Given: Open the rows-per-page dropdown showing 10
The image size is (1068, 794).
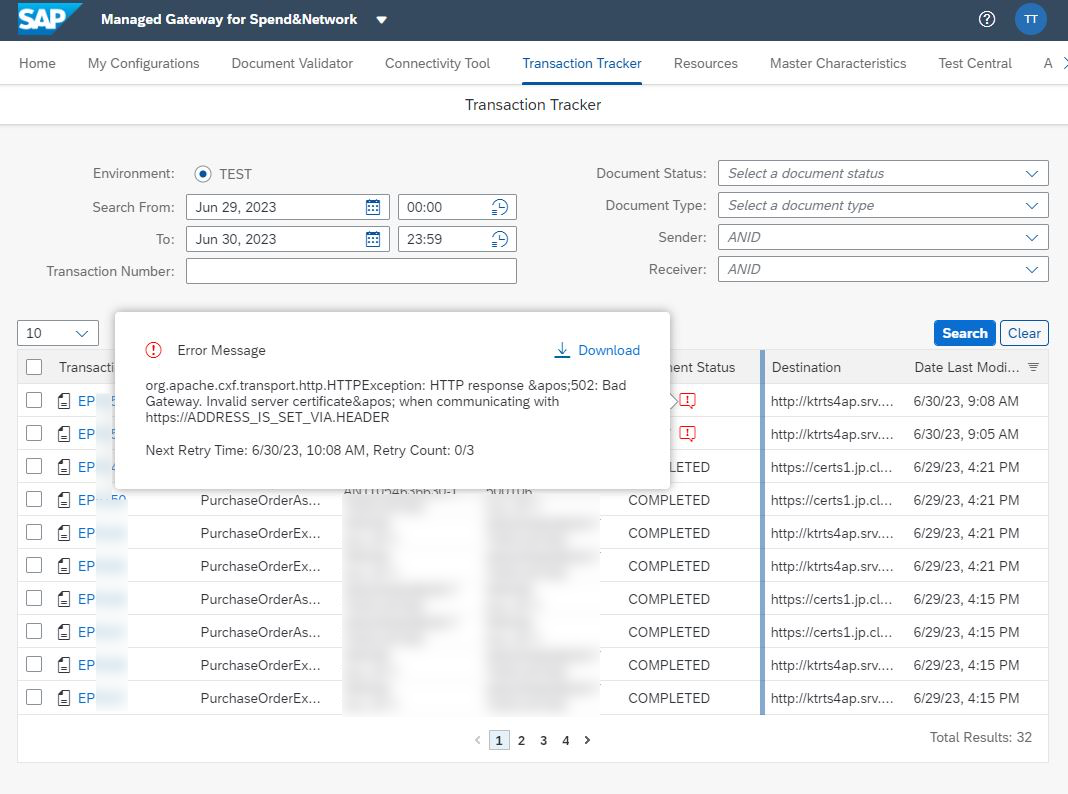Looking at the screenshot, I should point(58,333).
